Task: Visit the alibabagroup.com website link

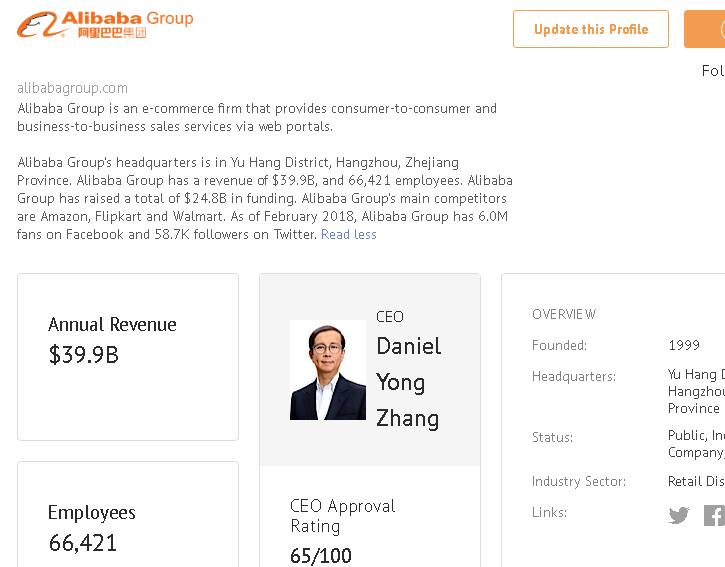Action: pyautogui.click(x=72, y=88)
